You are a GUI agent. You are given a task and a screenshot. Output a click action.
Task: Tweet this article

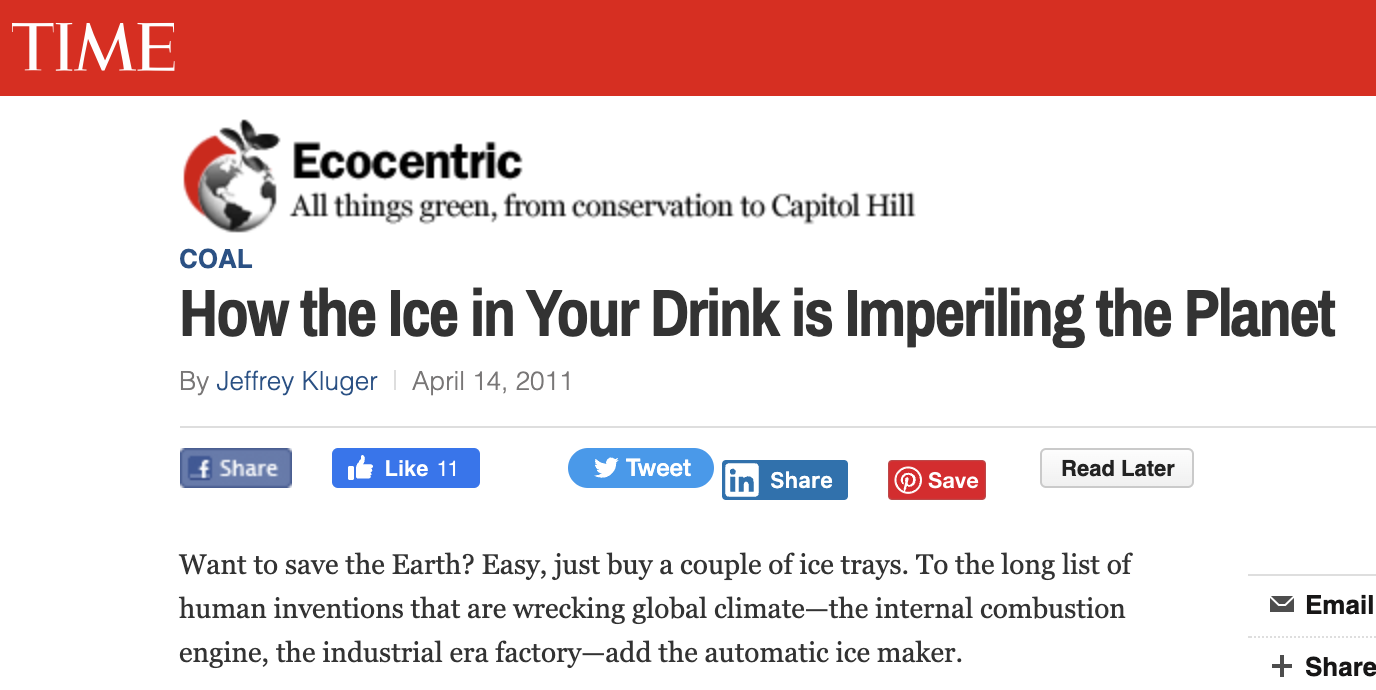(x=641, y=468)
